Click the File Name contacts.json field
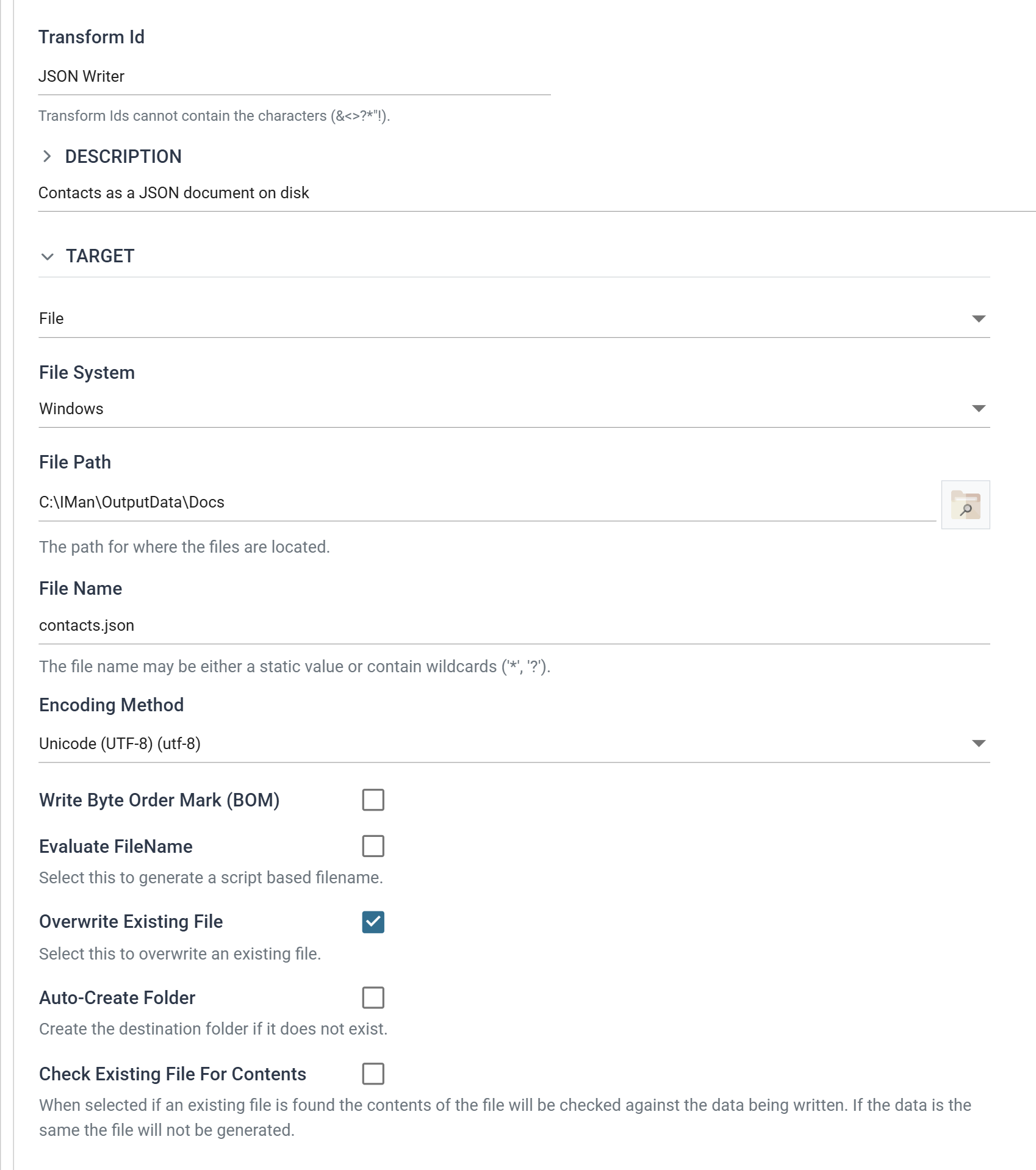 [x=514, y=626]
